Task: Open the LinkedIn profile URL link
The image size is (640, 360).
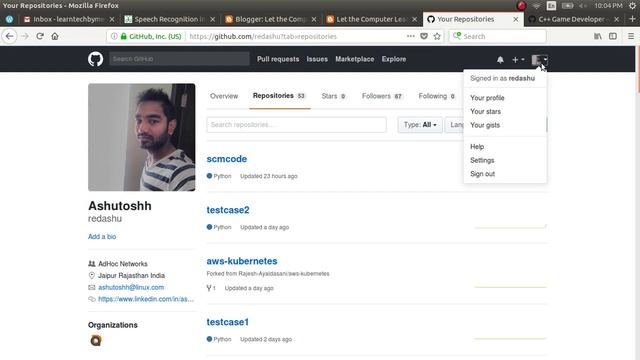Action: [146, 299]
